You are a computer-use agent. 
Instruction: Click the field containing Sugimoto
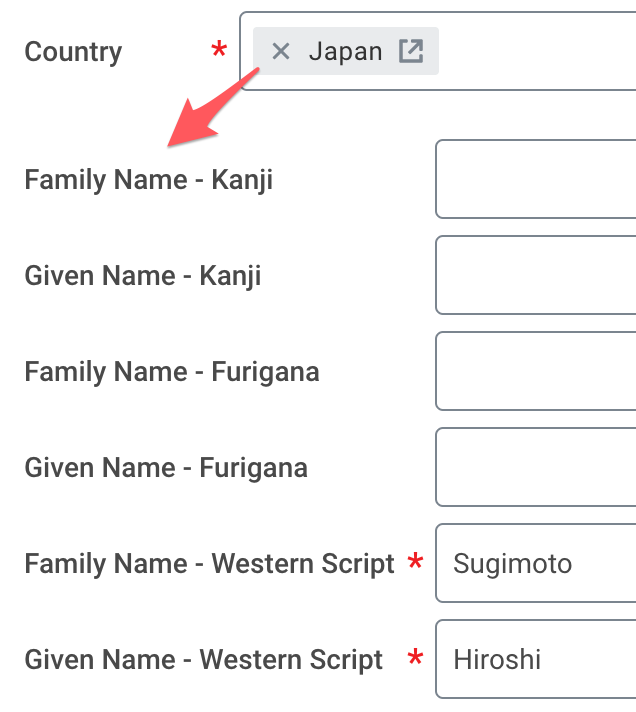tap(536, 564)
